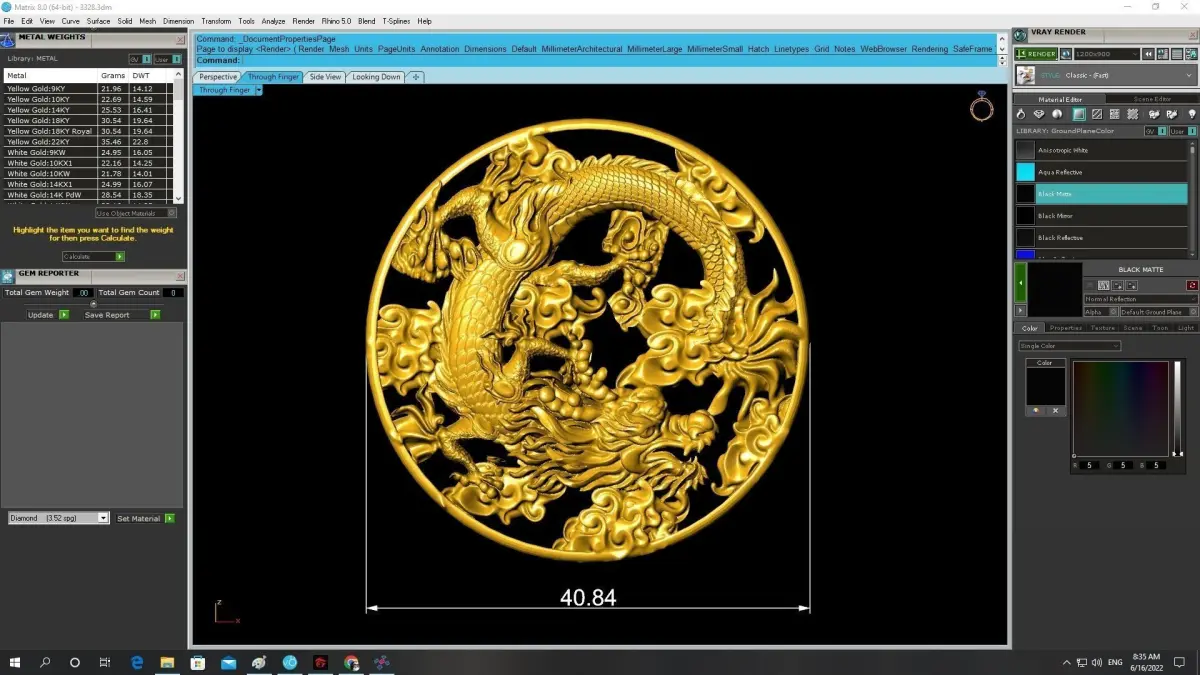Viewport: 1200px width, 675px height.
Task: Open the Analyze menu
Action: (x=273, y=21)
